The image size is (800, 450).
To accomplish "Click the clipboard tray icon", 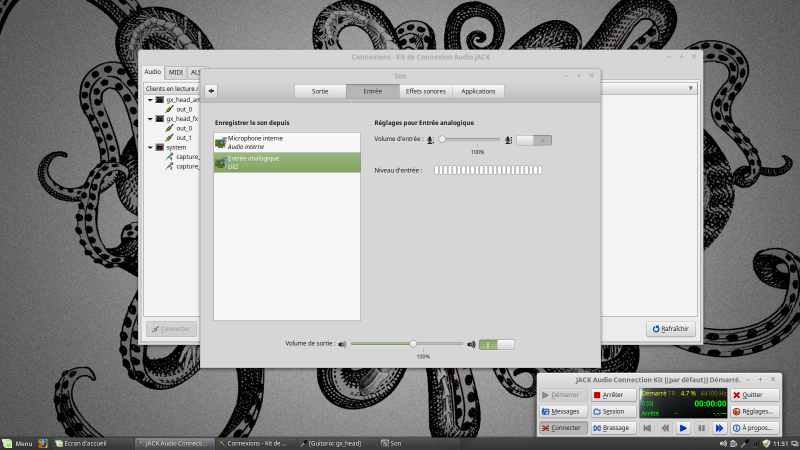I will click(734, 444).
